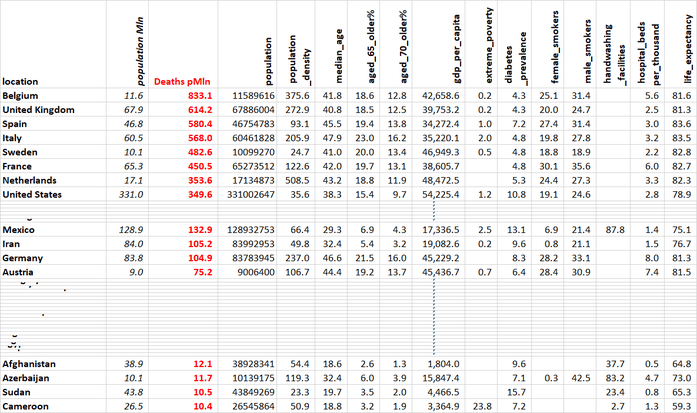
Task: Click Mexico's deaths value 132.9
Action: [200, 230]
